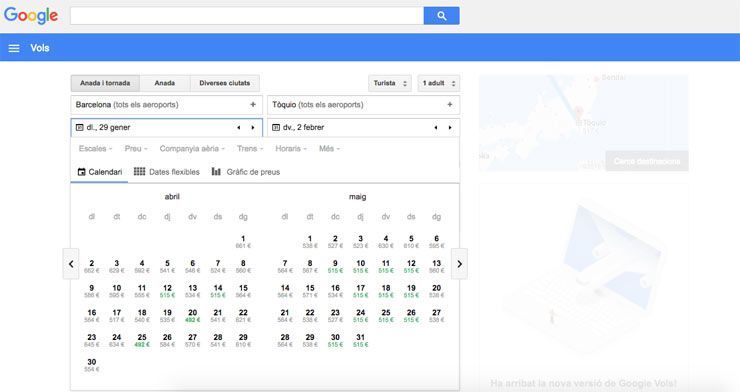Show previous months with left chevron

click(x=71, y=264)
